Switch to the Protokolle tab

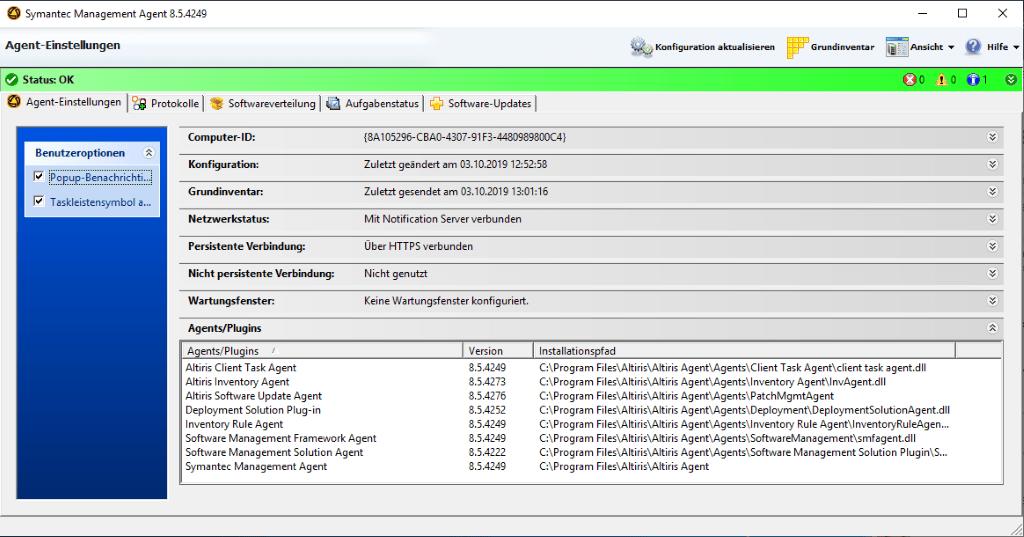click(167, 103)
